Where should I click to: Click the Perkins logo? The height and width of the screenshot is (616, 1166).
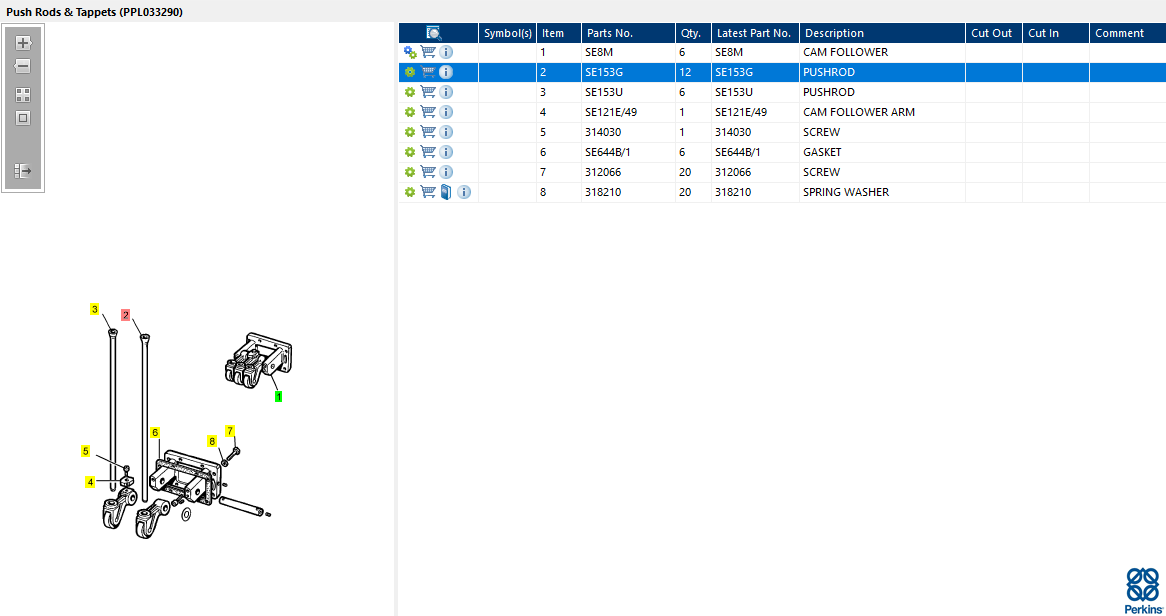pyautogui.click(x=1143, y=591)
